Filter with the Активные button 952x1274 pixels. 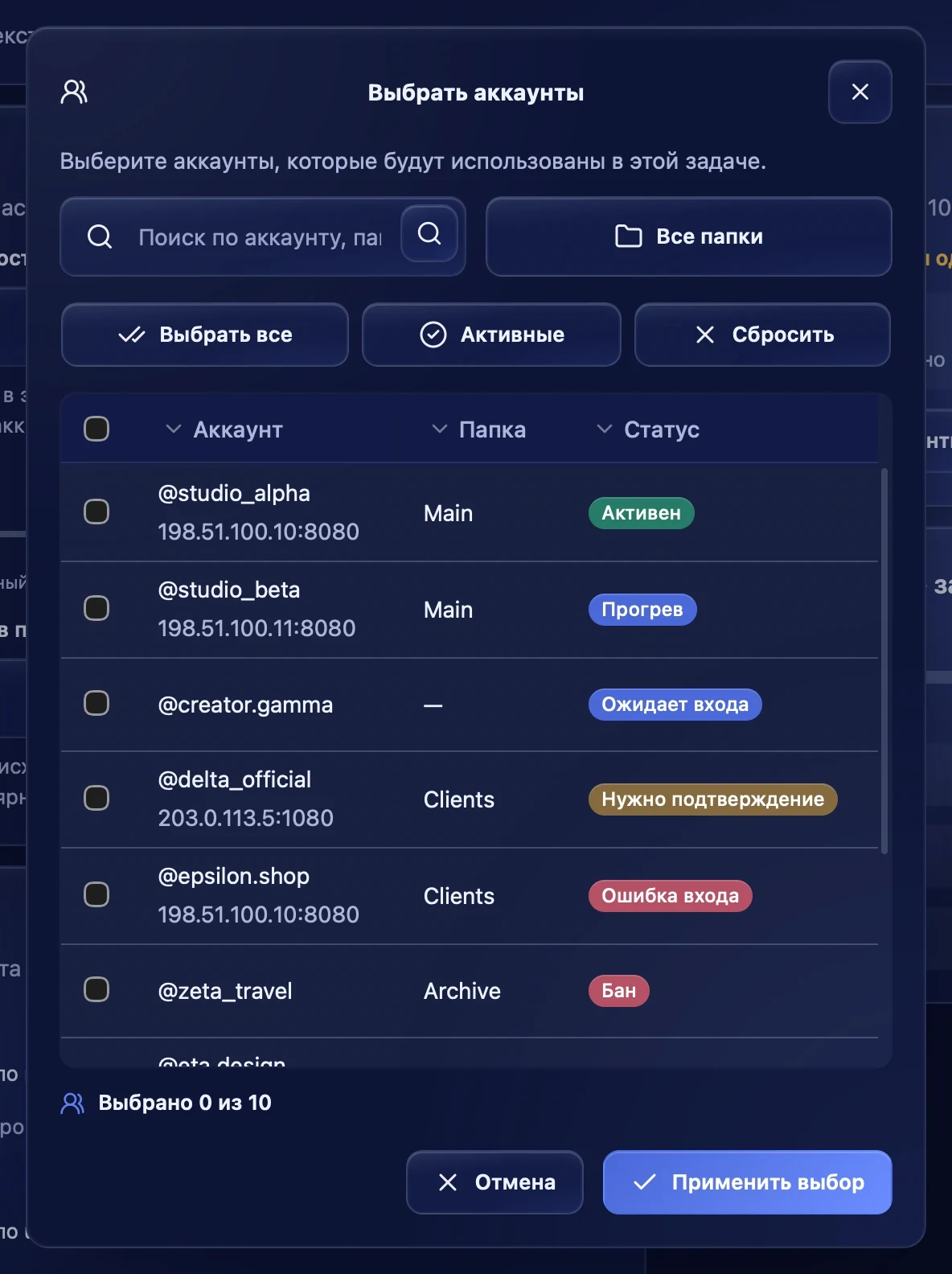tap(491, 335)
